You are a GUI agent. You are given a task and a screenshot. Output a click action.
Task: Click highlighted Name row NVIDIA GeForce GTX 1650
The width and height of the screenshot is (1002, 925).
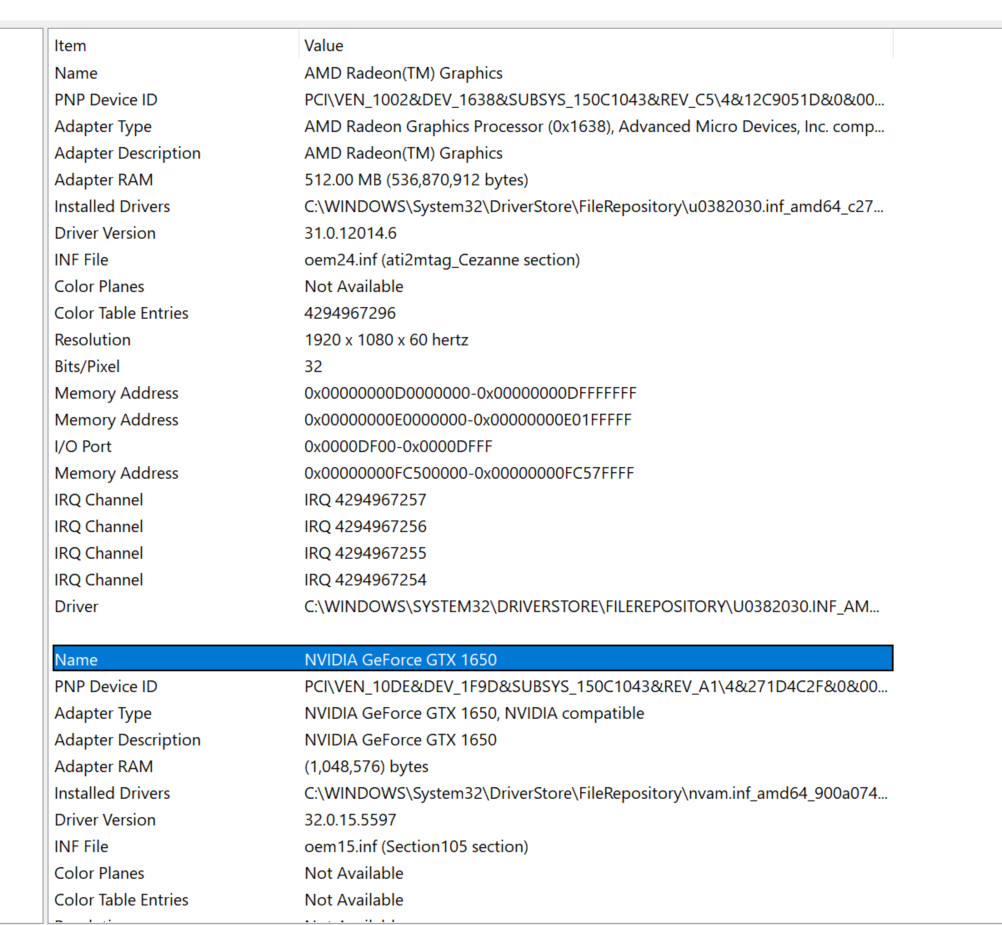473,659
